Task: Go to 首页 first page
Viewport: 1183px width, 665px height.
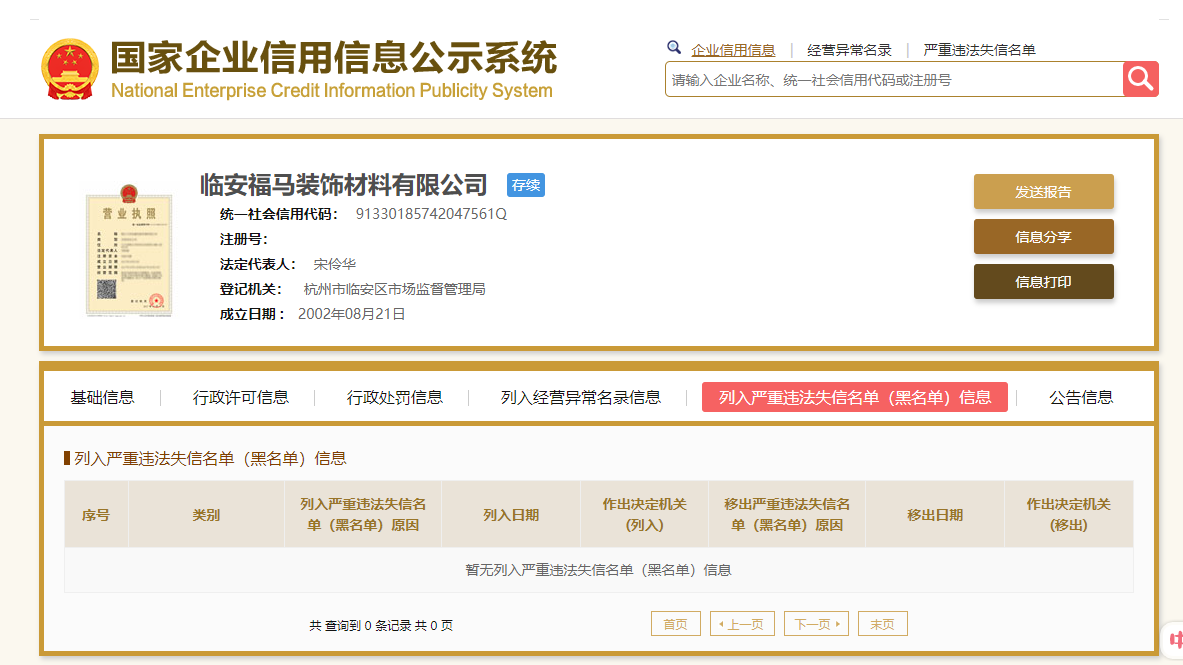Action: [x=675, y=624]
